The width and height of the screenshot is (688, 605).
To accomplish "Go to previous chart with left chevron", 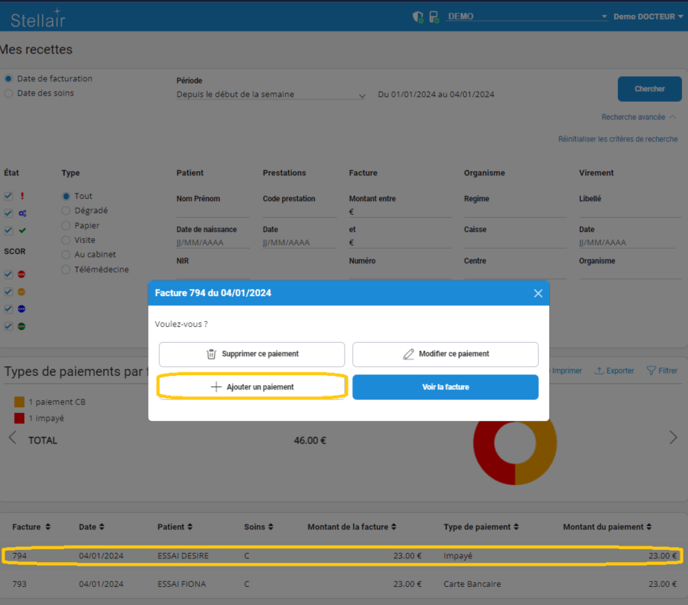I will [13, 438].
